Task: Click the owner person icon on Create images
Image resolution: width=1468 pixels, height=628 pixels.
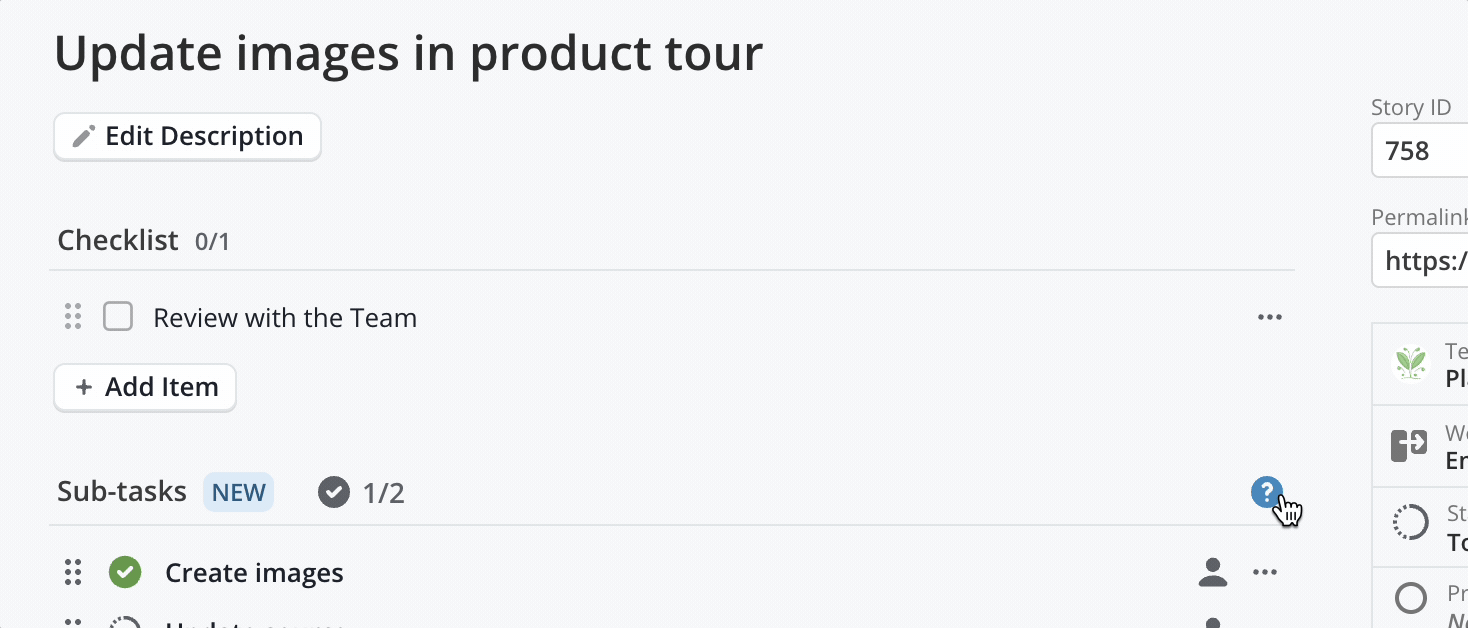Action: pyautogui.click(x=1213, y=573)
